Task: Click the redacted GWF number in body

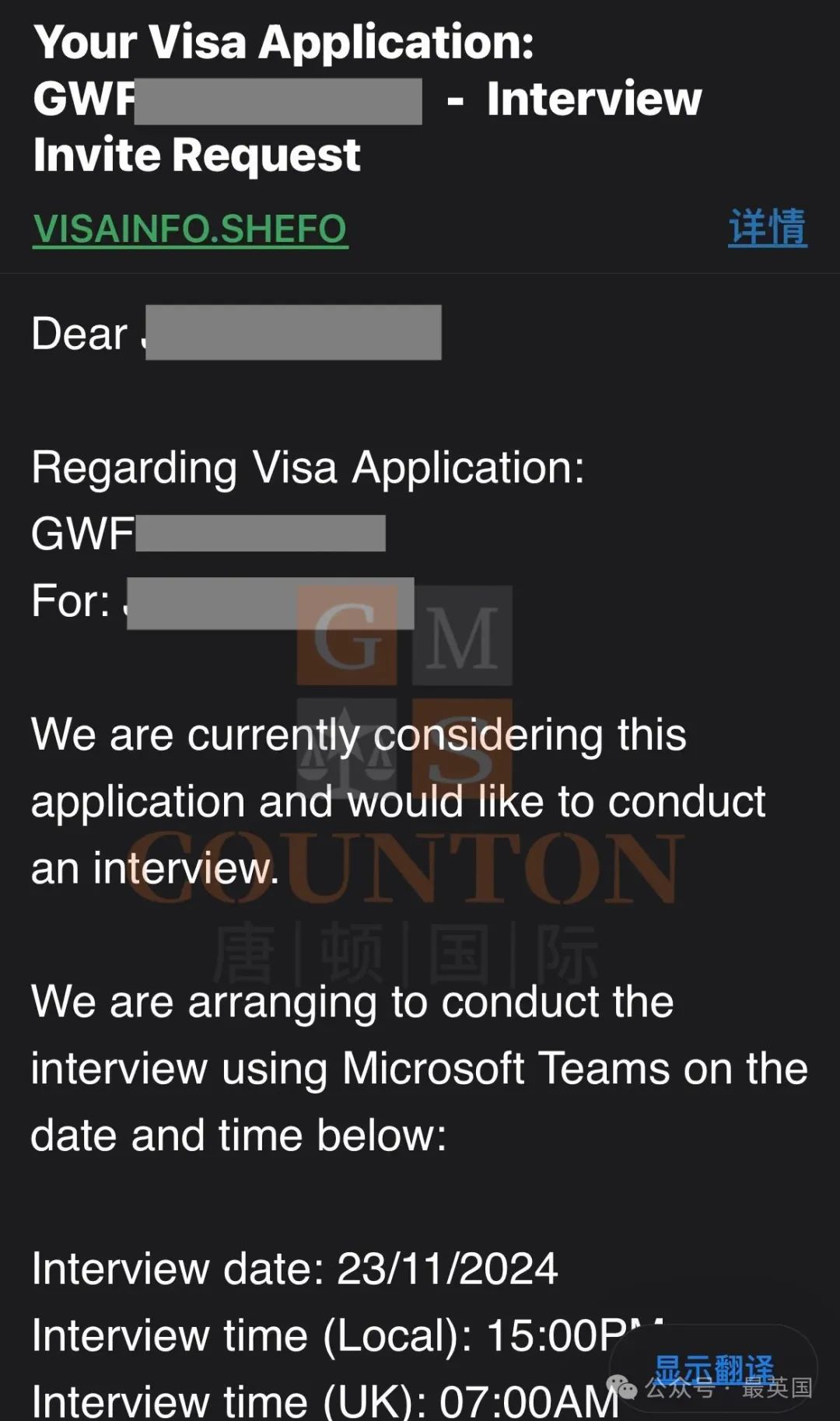Action: click(x=261, y=534)
